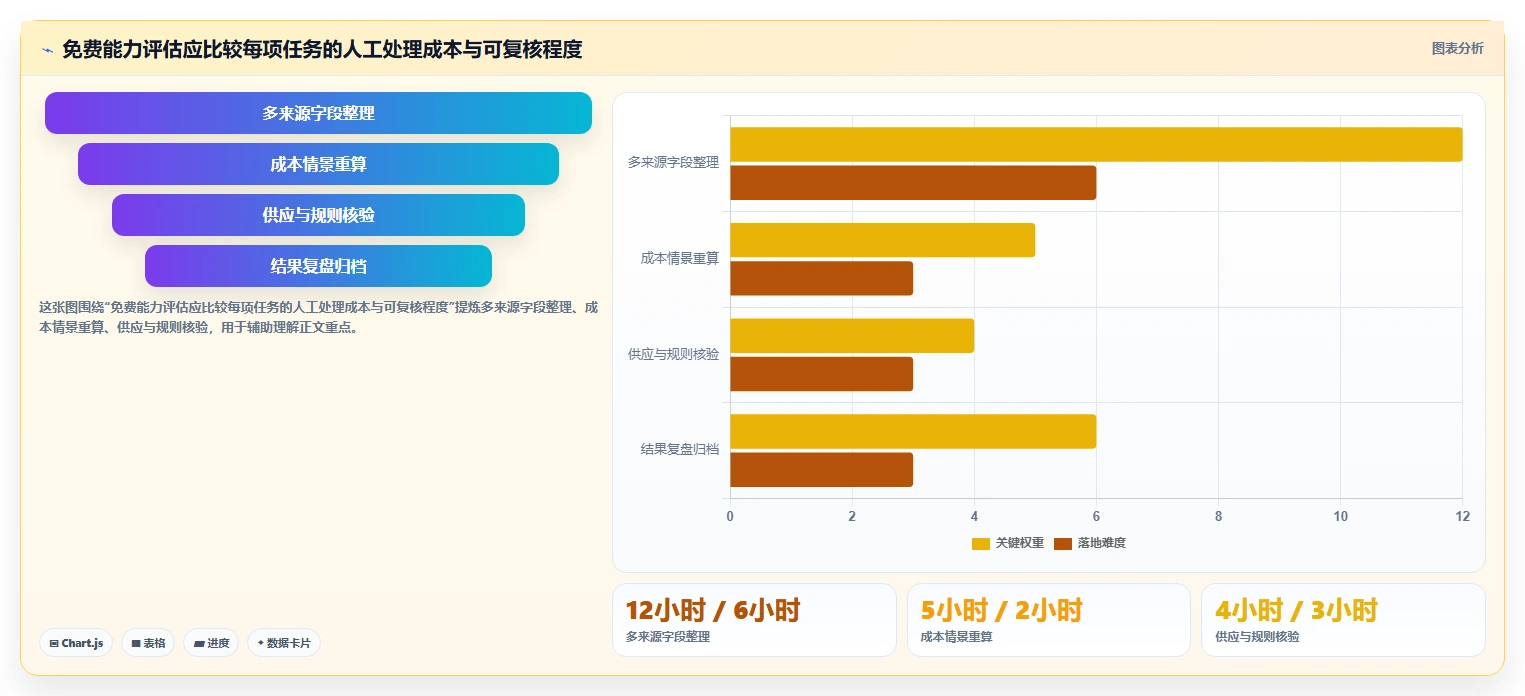Click the 进度 tag chip
This screenshot has height=696, width=1525.
211,643
